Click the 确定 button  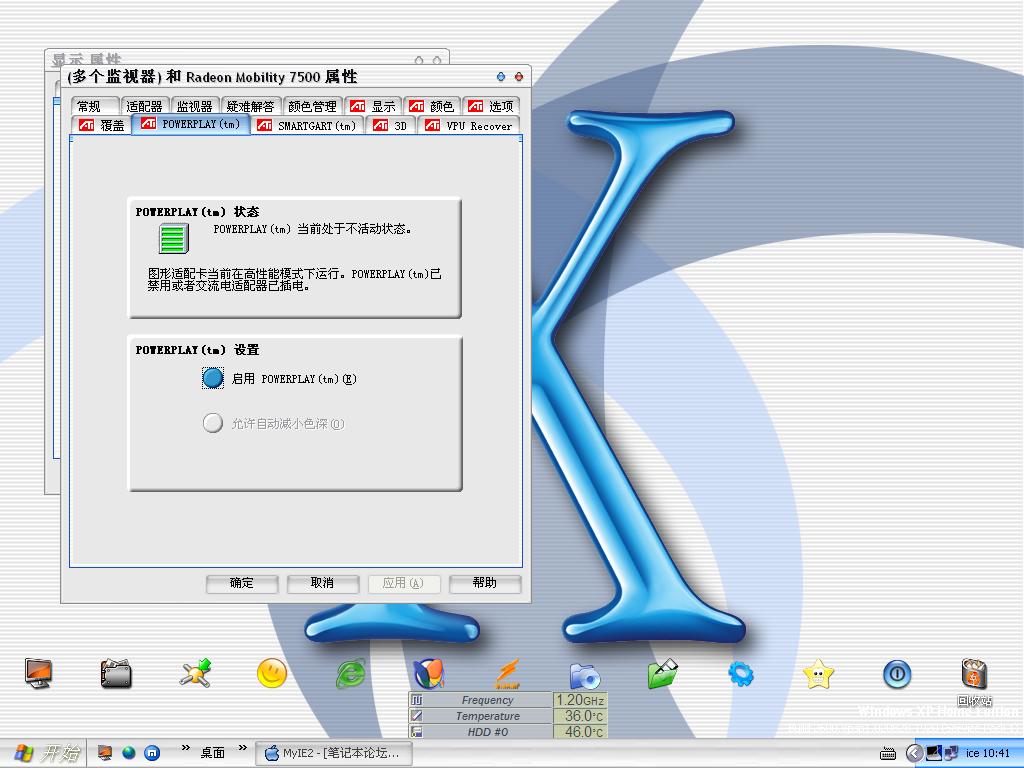coord(242,583)
